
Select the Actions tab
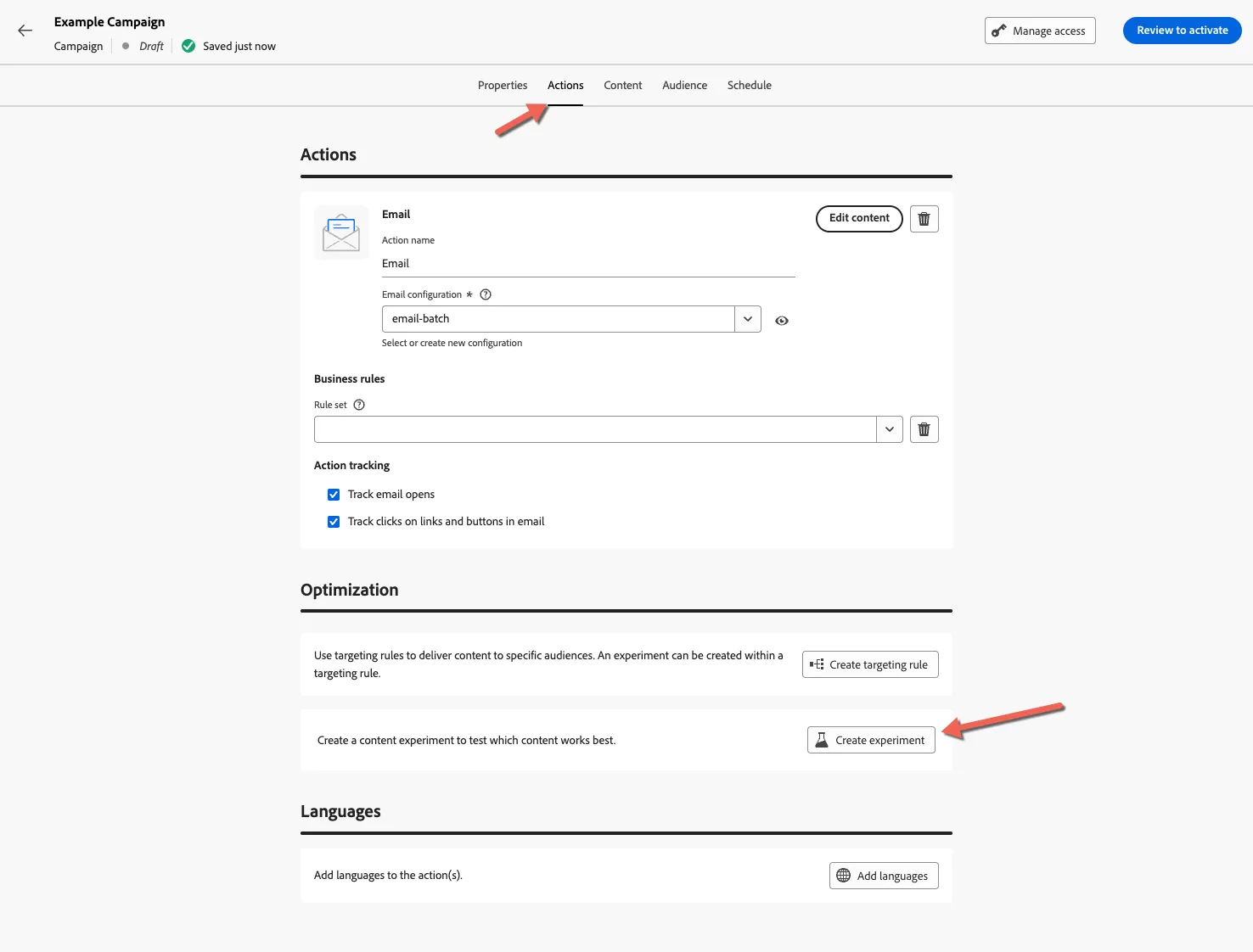click(565, 85)
